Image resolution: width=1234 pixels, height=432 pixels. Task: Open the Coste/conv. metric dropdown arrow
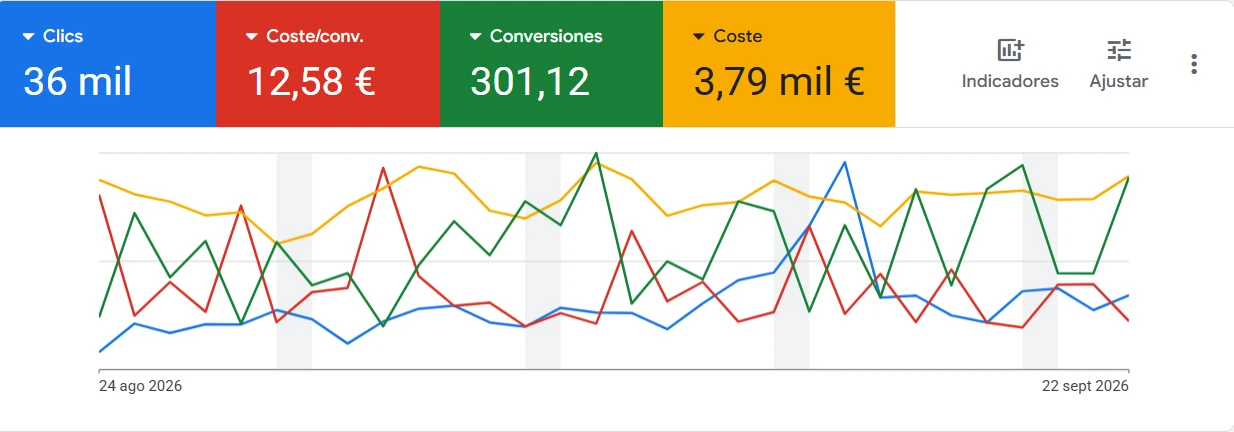[x=252, y=37]
